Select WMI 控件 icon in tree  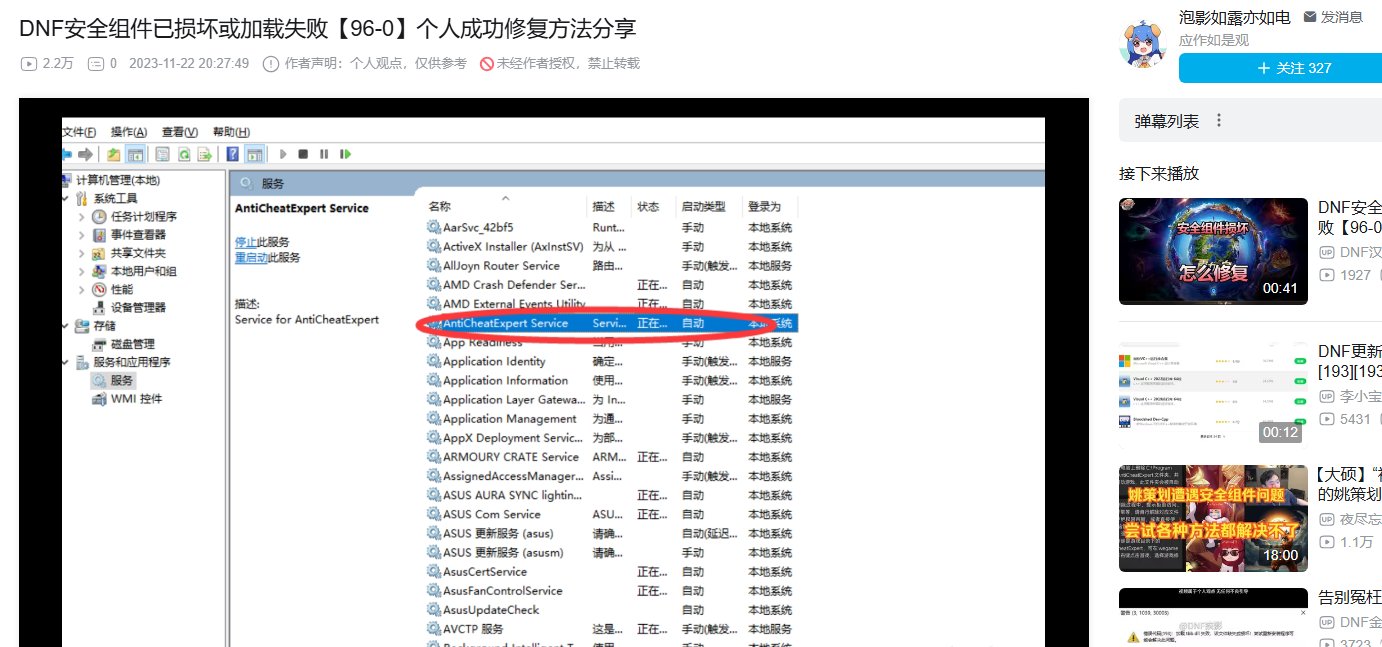(99, 399)
